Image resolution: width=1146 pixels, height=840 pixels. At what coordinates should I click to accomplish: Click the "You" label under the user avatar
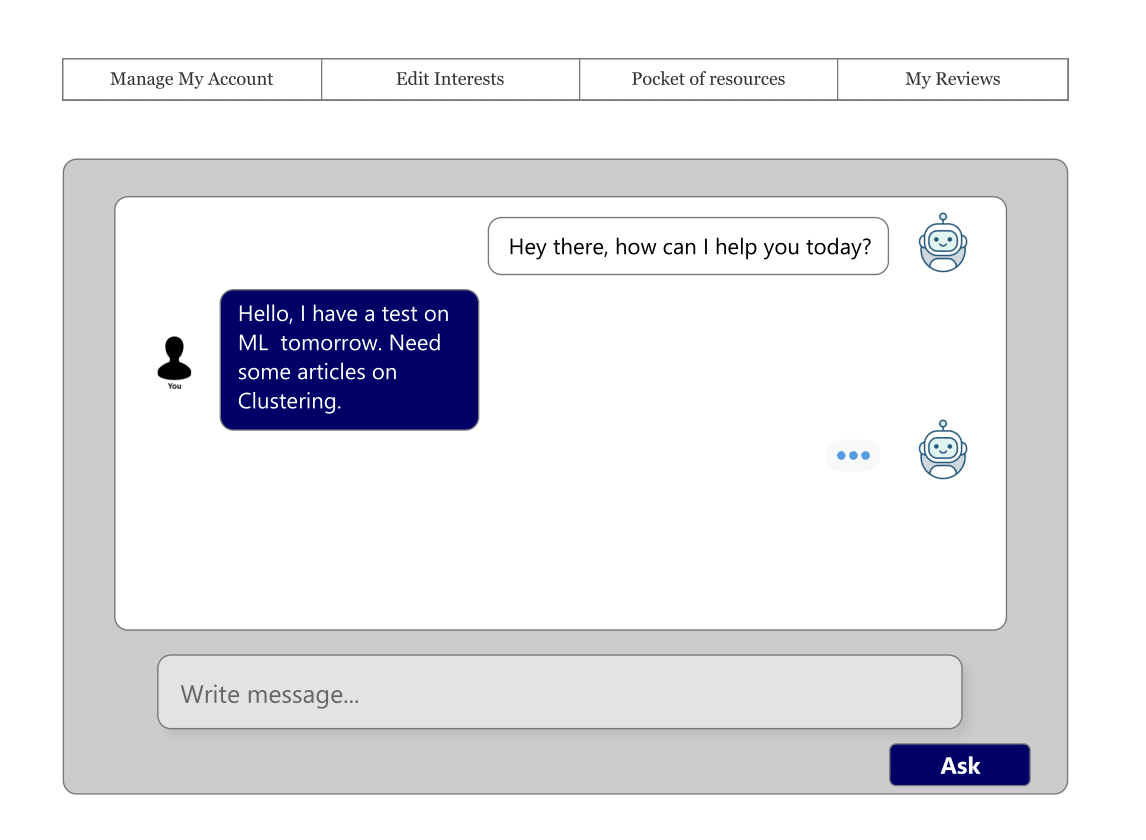click(x=174, y=386)
